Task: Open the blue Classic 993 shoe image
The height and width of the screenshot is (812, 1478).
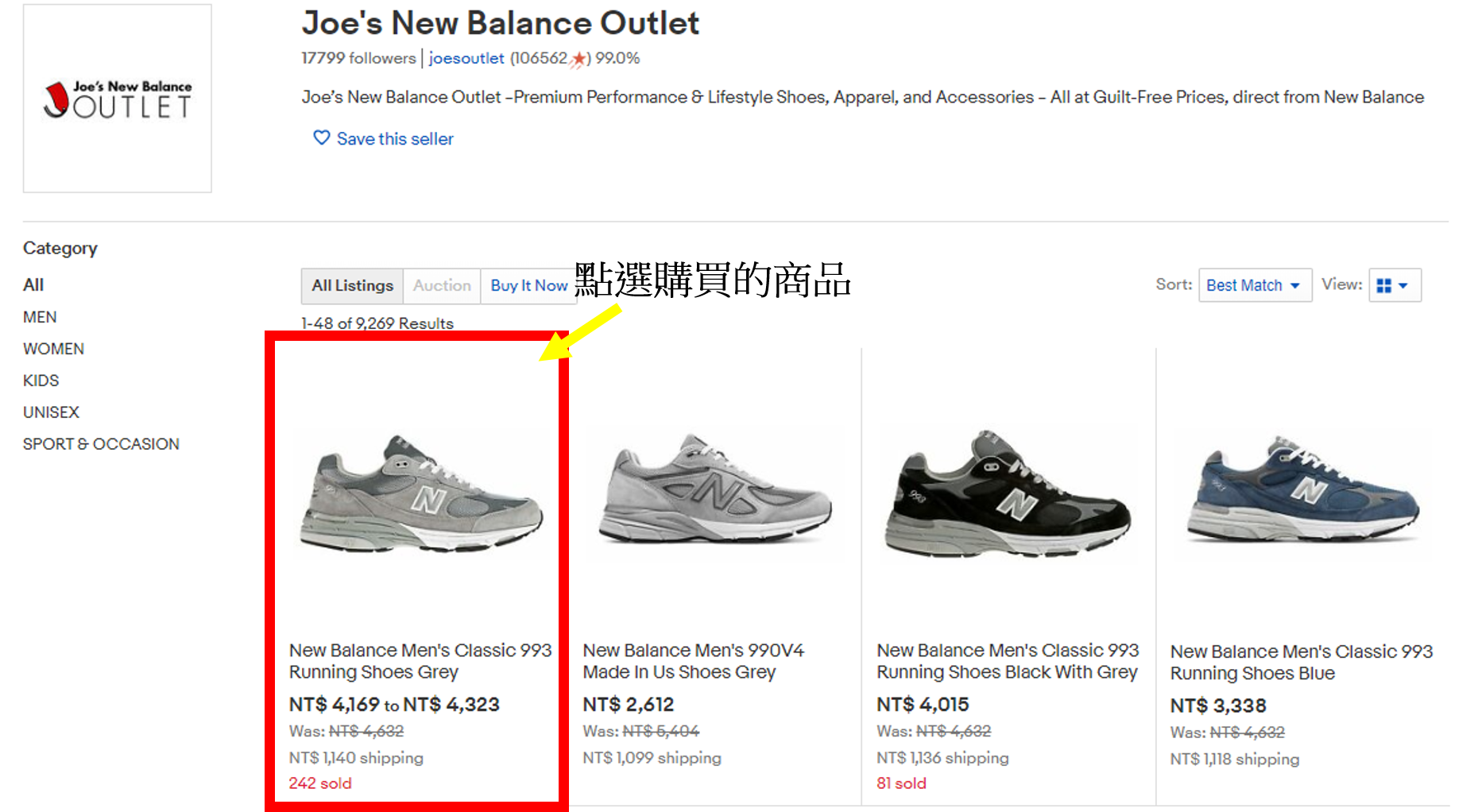Action: (1302, 493)
